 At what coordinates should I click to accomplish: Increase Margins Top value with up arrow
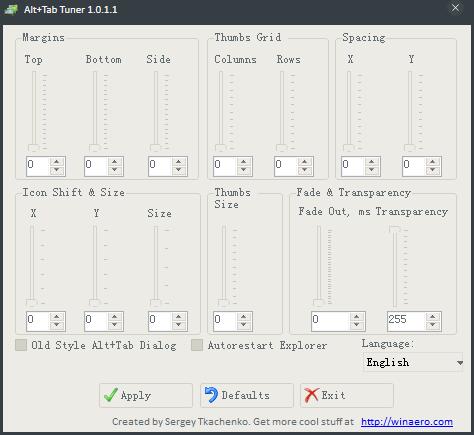pos(57,162)
